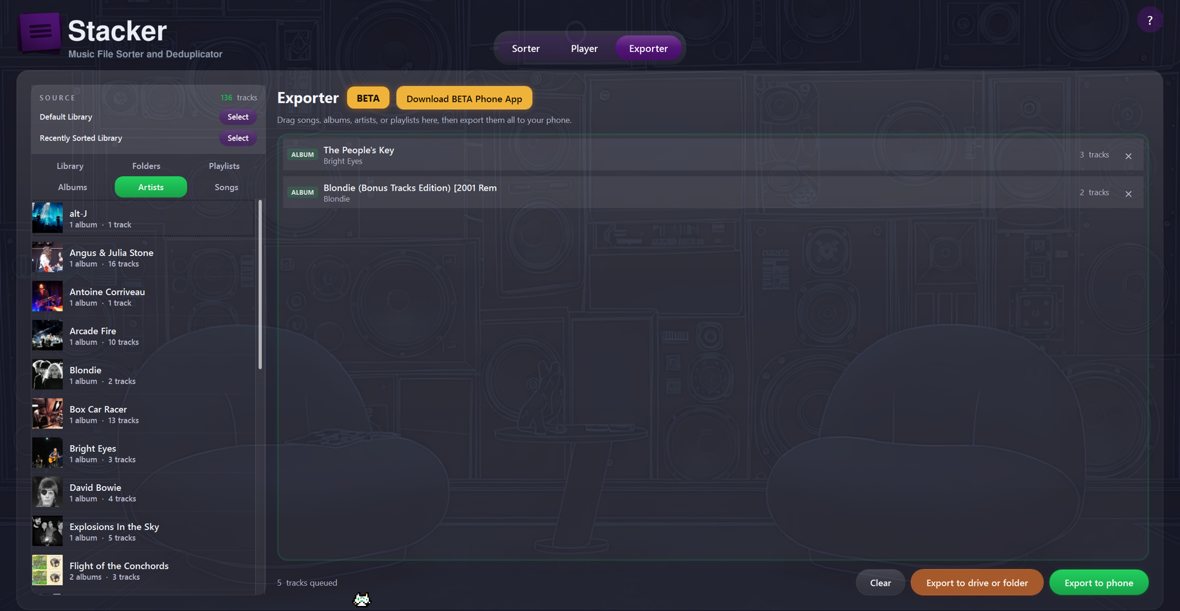1180x611 pixels.
Task: Remove The People's Key album from queue
Action: [x=1128, y=157]
